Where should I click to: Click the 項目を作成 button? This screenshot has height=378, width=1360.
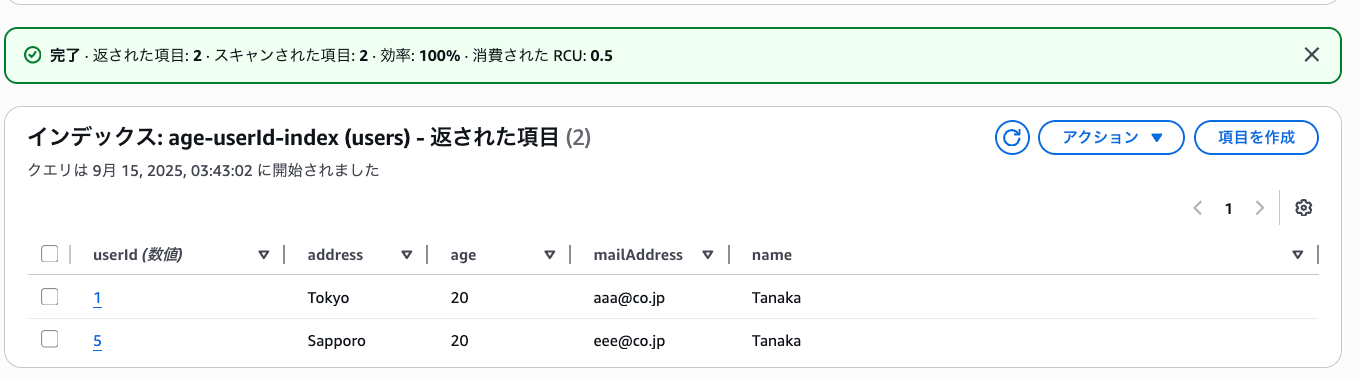coord(1257,137)
